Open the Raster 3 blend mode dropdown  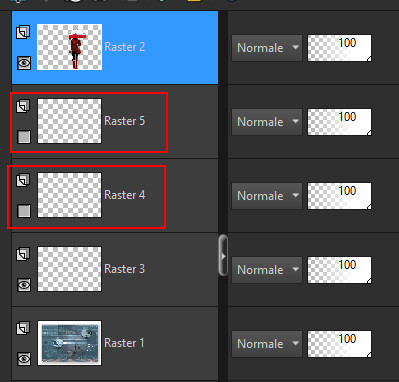click(267, 270)
